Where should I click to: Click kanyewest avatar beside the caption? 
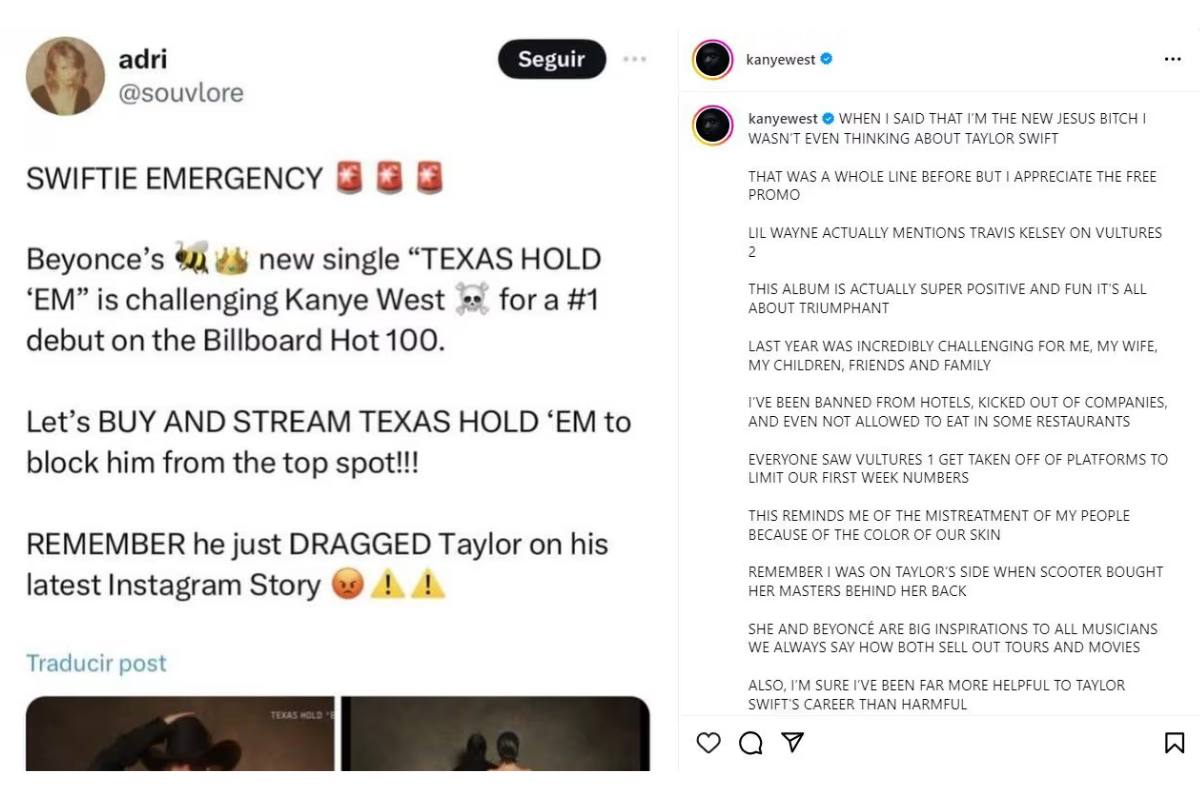713,125
